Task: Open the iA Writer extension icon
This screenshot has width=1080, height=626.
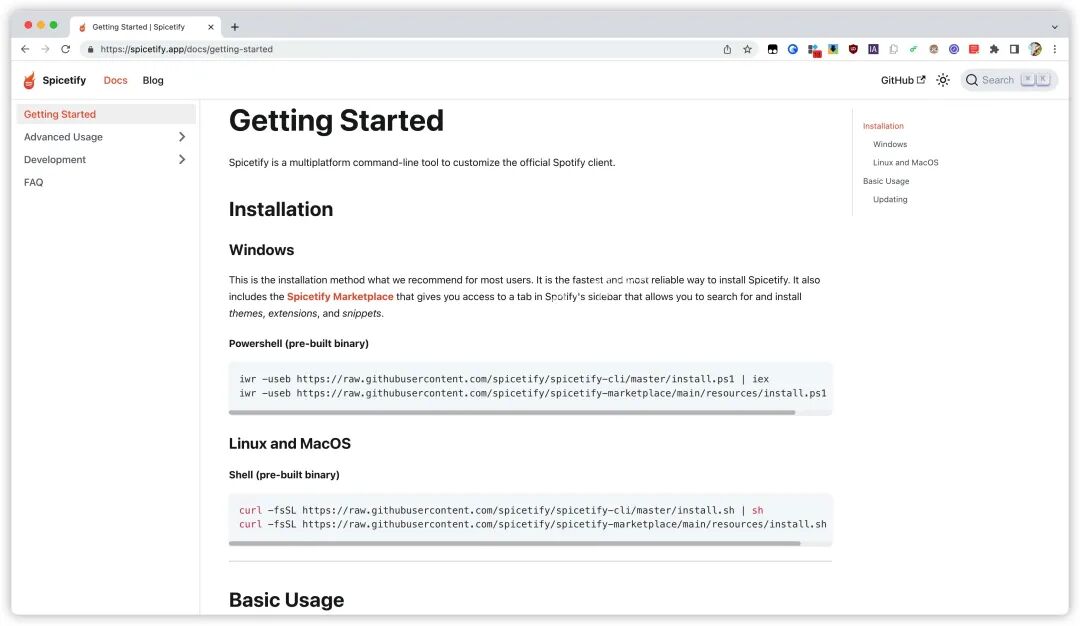Action: tap(873, 49)
